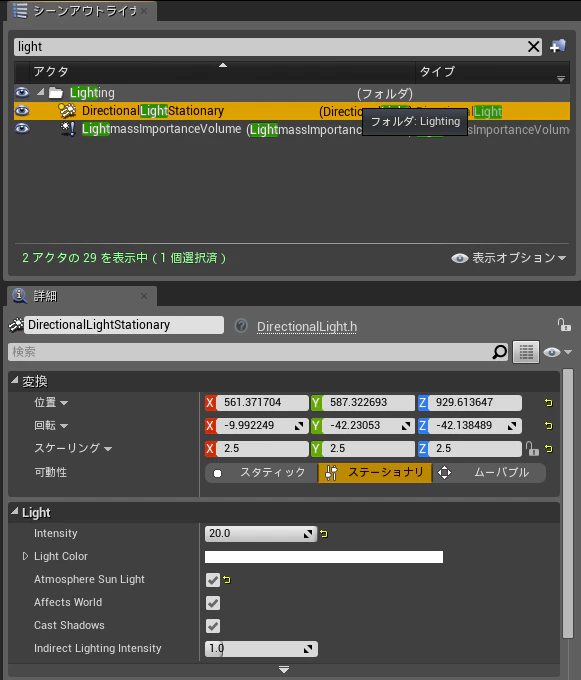Toggle visibility of DirectionalLightStationary

22,111
